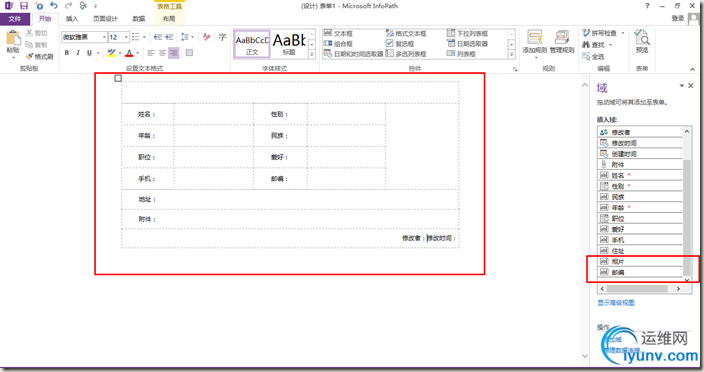Click the decrease indent icon
The image size is (704, 372).
click(x=158, y=37)
